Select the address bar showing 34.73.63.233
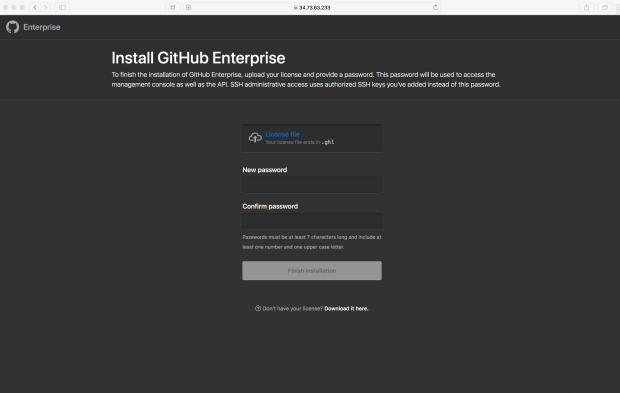 coord(312,7)
